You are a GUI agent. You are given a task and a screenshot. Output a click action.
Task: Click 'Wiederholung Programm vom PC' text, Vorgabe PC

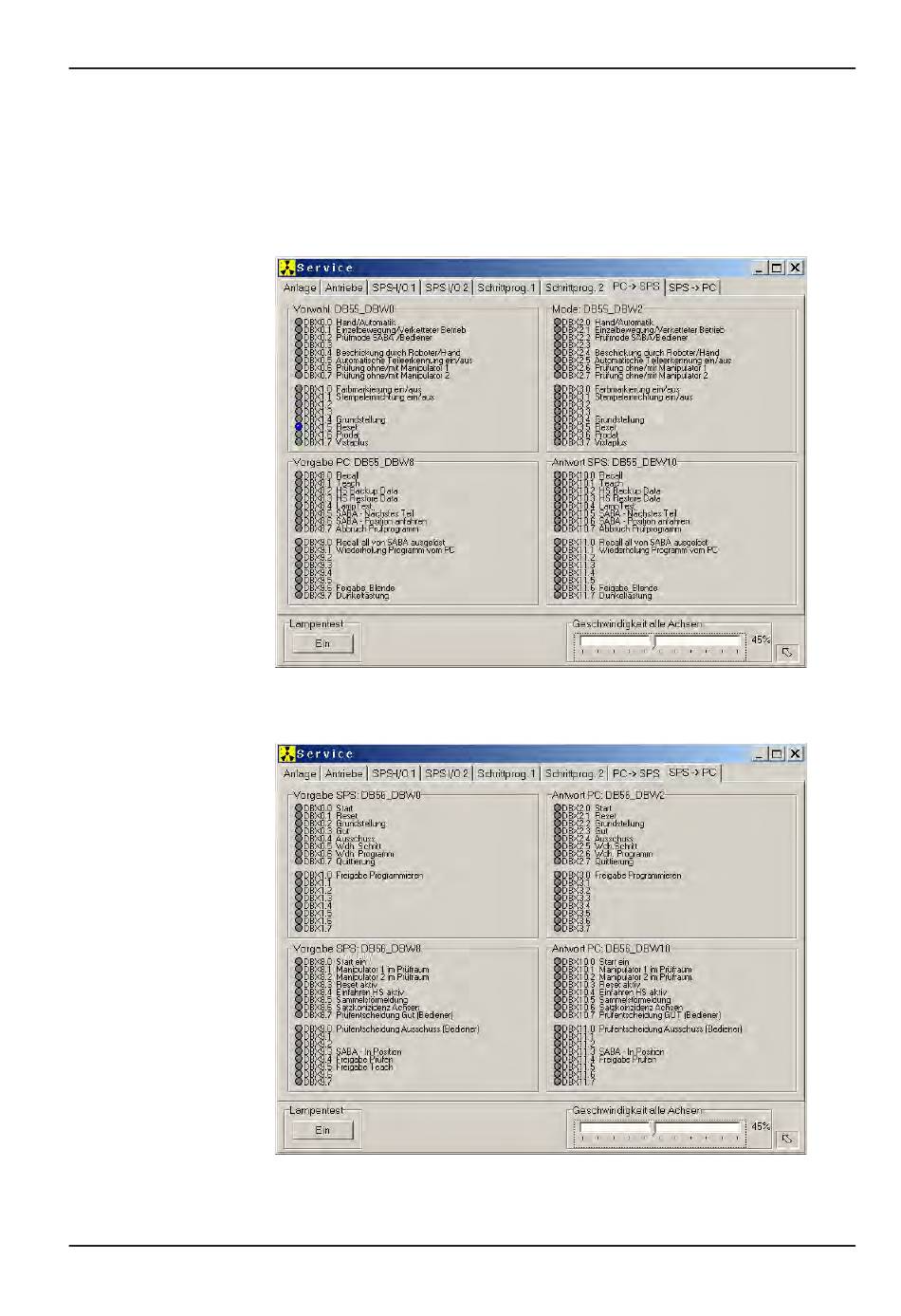tap(395, 550)
